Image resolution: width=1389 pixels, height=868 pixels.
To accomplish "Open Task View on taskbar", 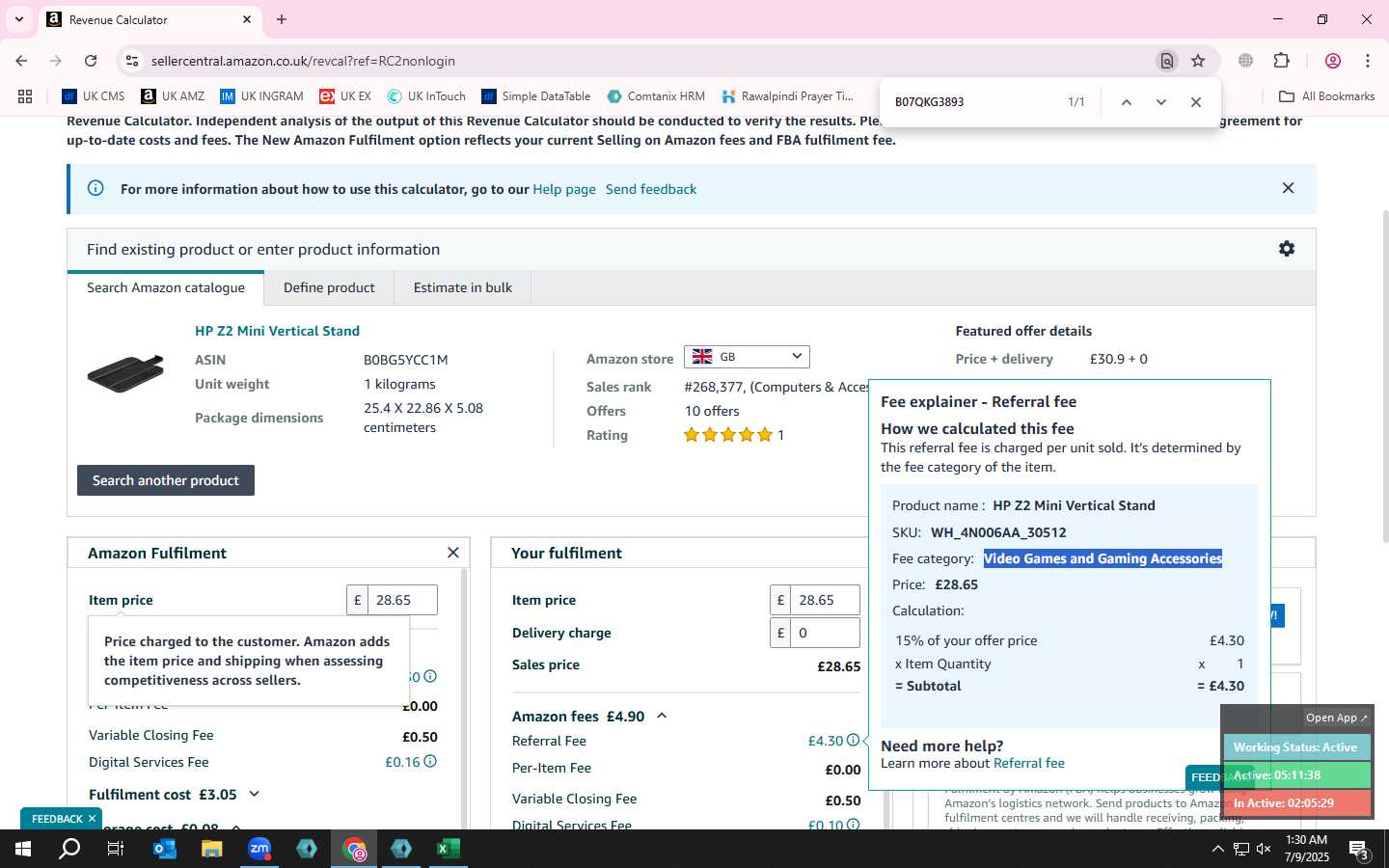I will tap(116, 849).
